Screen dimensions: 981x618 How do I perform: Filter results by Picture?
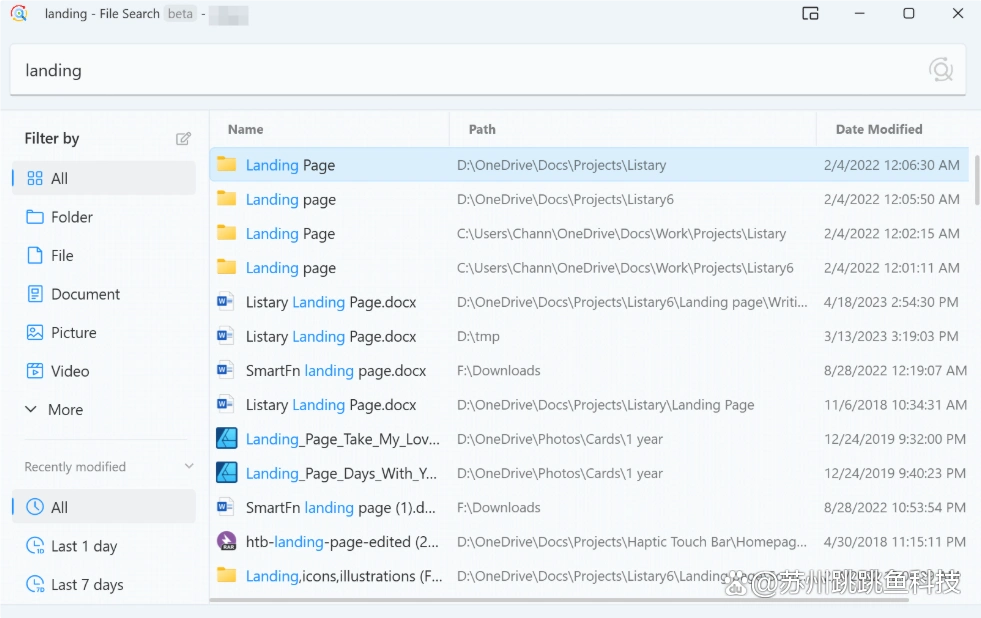(x=104, y=332)
